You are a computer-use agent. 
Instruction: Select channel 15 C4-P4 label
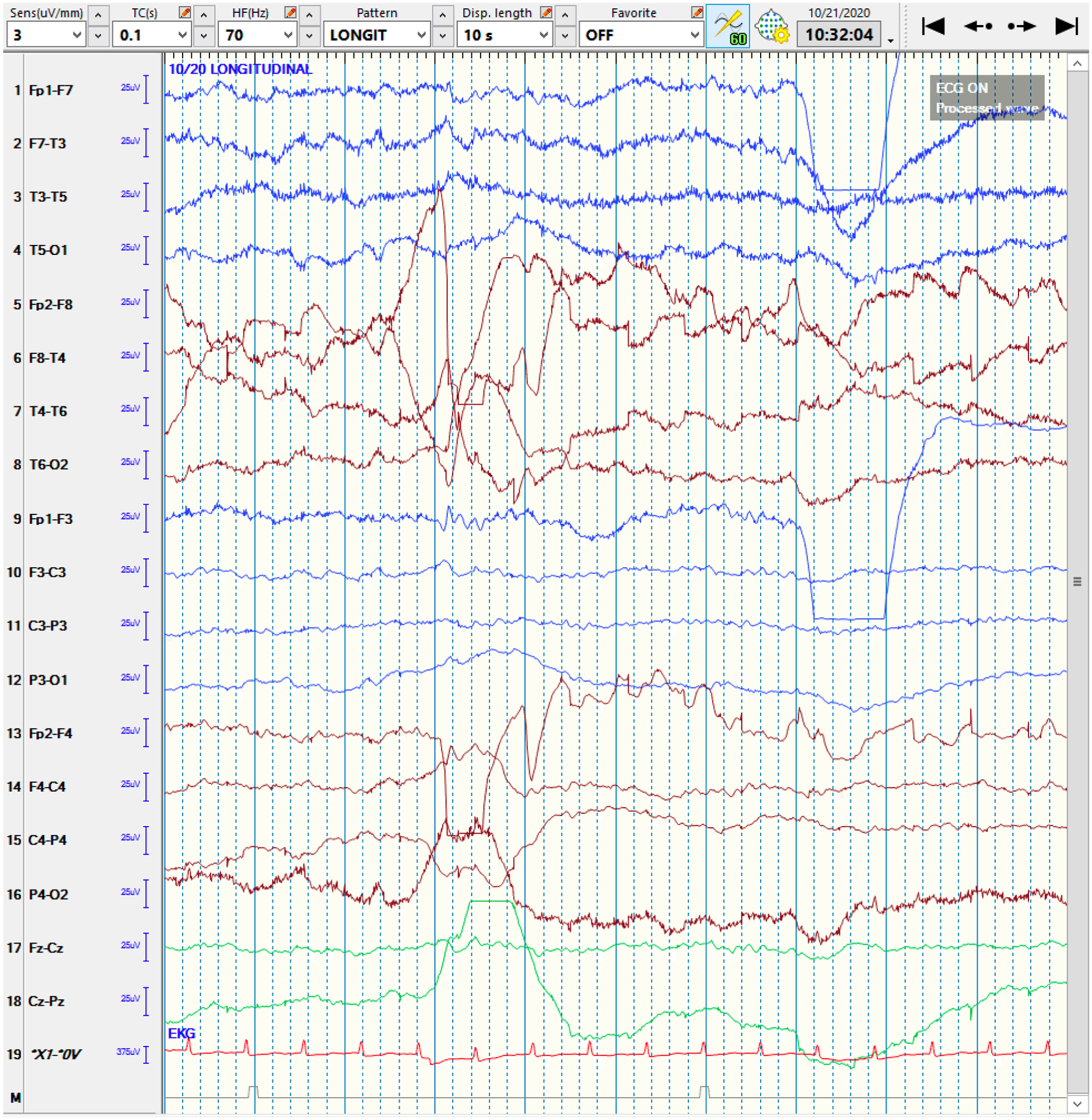point(48,840)
